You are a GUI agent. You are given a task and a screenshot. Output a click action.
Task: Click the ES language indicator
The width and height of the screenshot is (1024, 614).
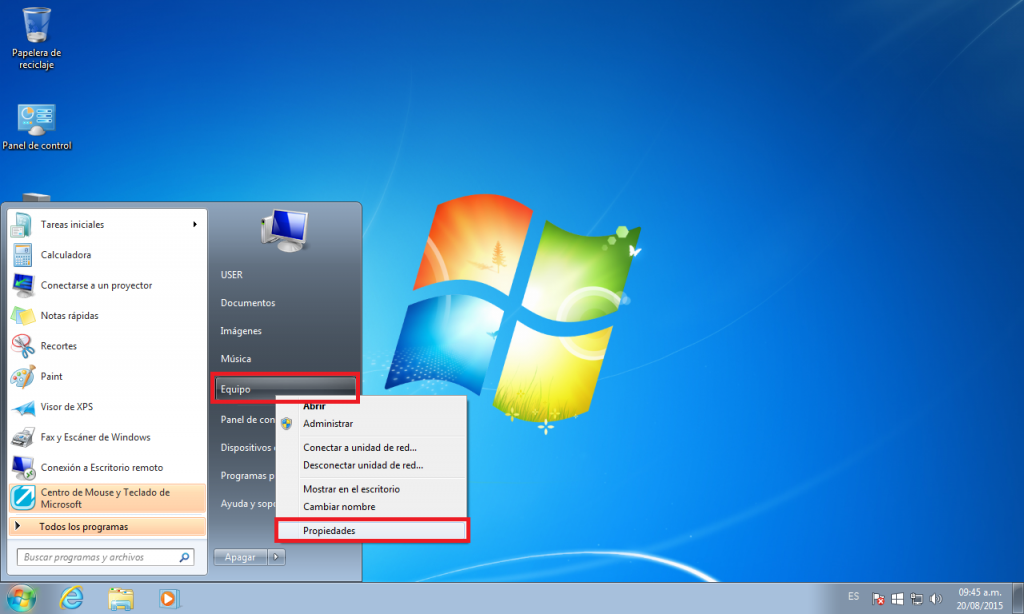[x=854, y=596]
